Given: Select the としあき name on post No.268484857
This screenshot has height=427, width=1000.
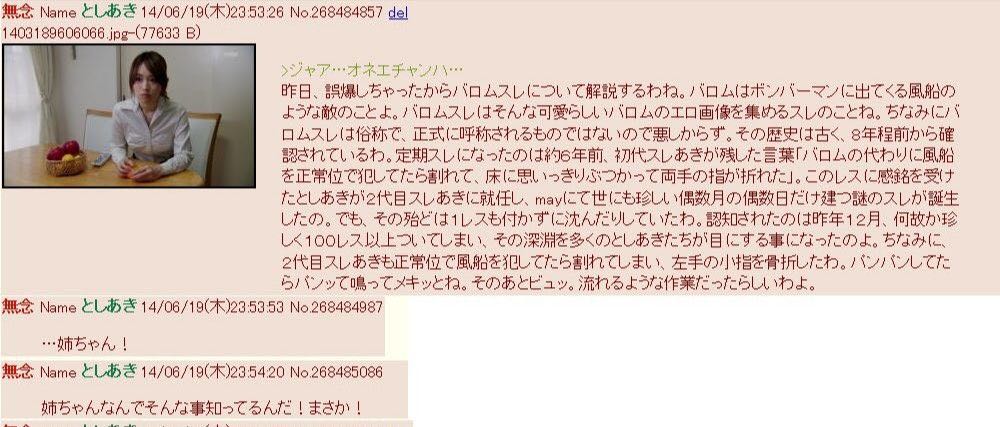Looking at the screenshot, I should 109,11.
